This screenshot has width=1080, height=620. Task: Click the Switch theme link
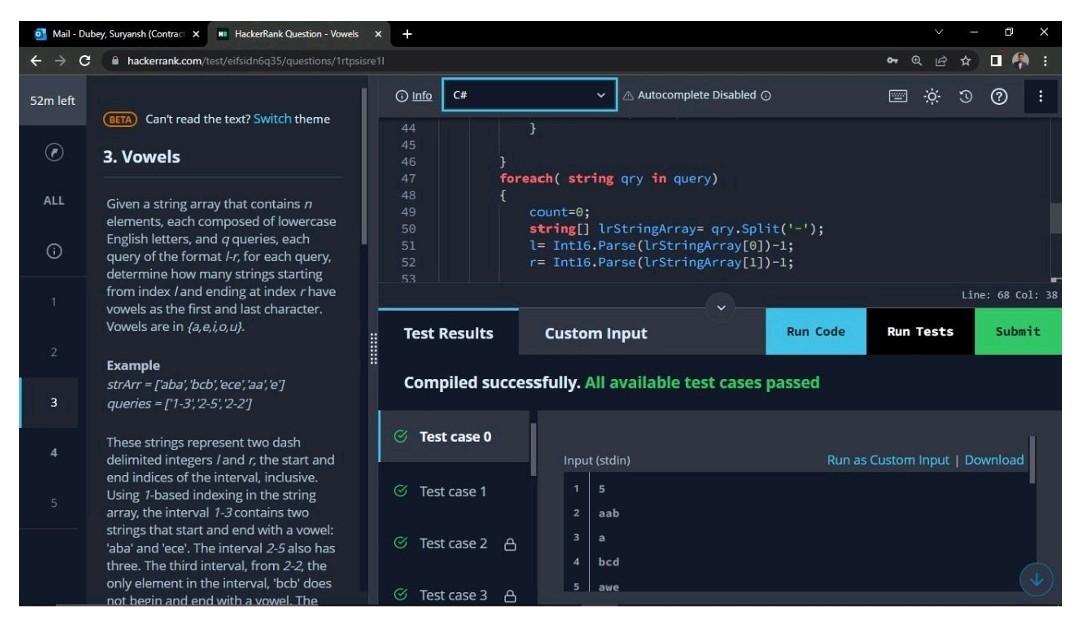[x=272, y=118]
